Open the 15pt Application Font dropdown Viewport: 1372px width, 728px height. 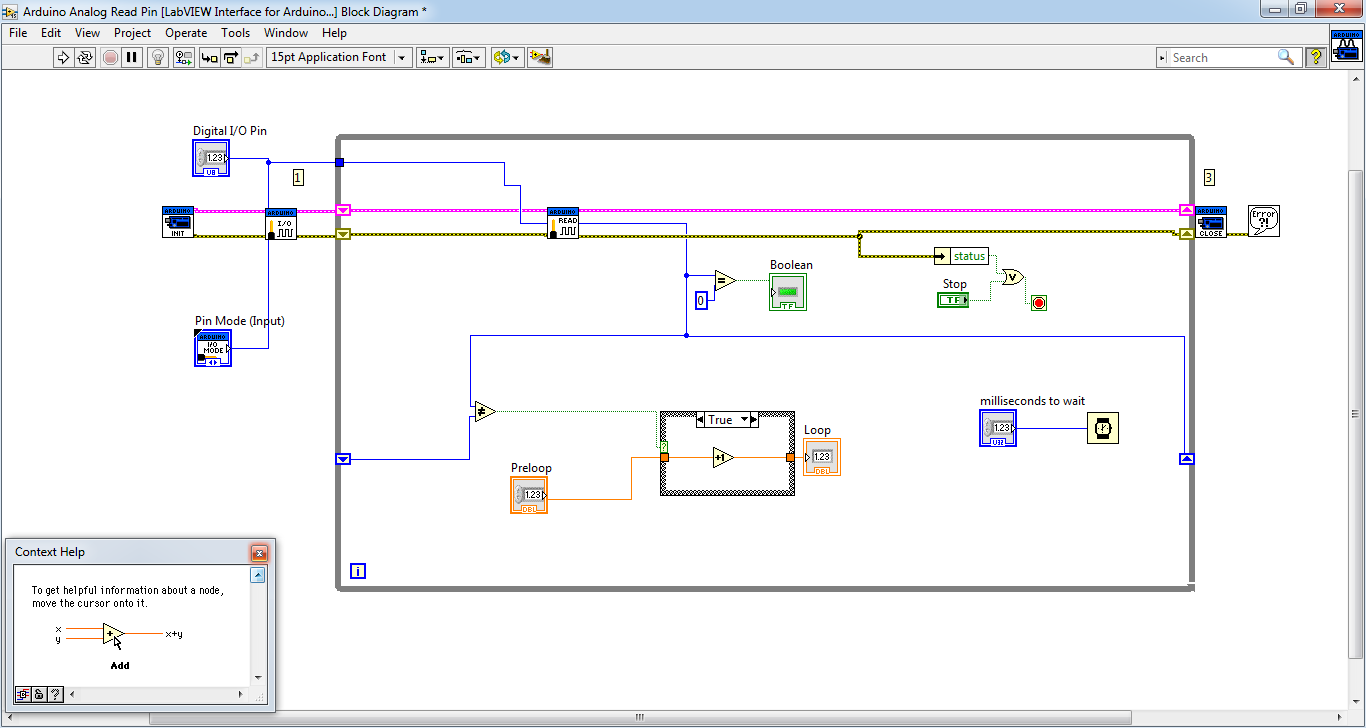tap(339, 57)
